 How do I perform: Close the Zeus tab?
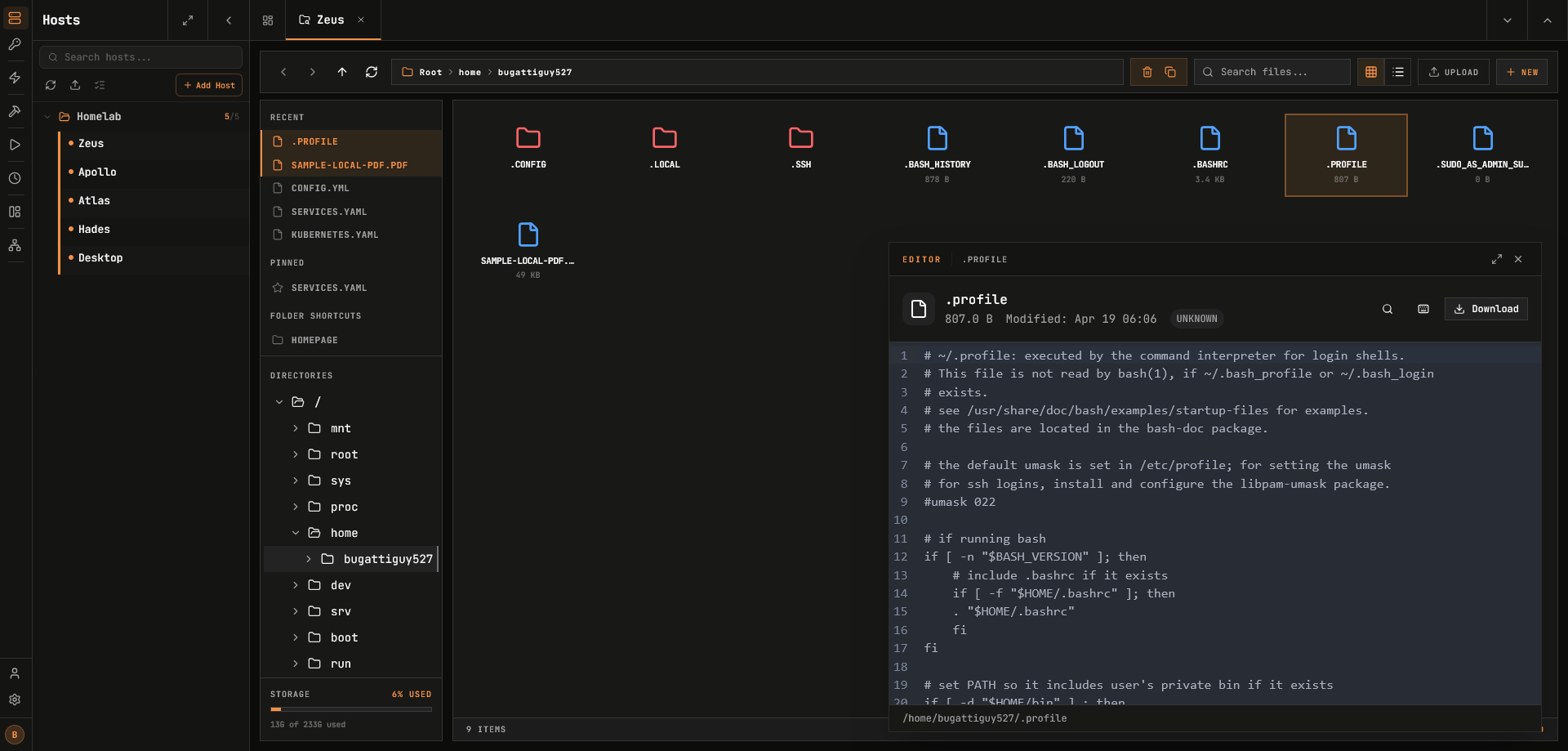(361, 20)
